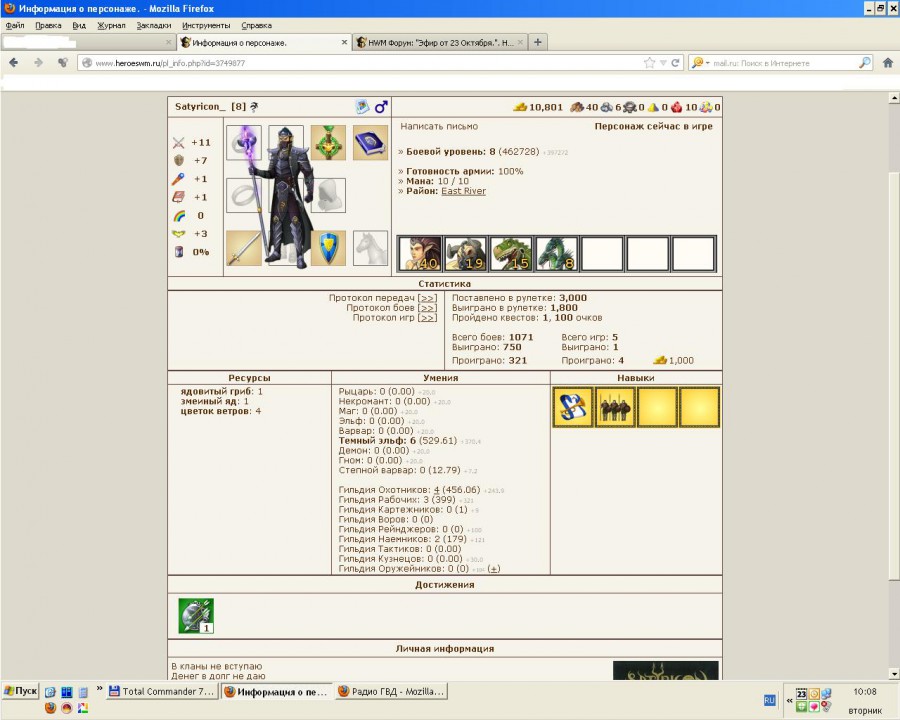The height and width of the screenshot is (720, 900).
Task: Select the empty horse mount slot
Action: (370, 248)
